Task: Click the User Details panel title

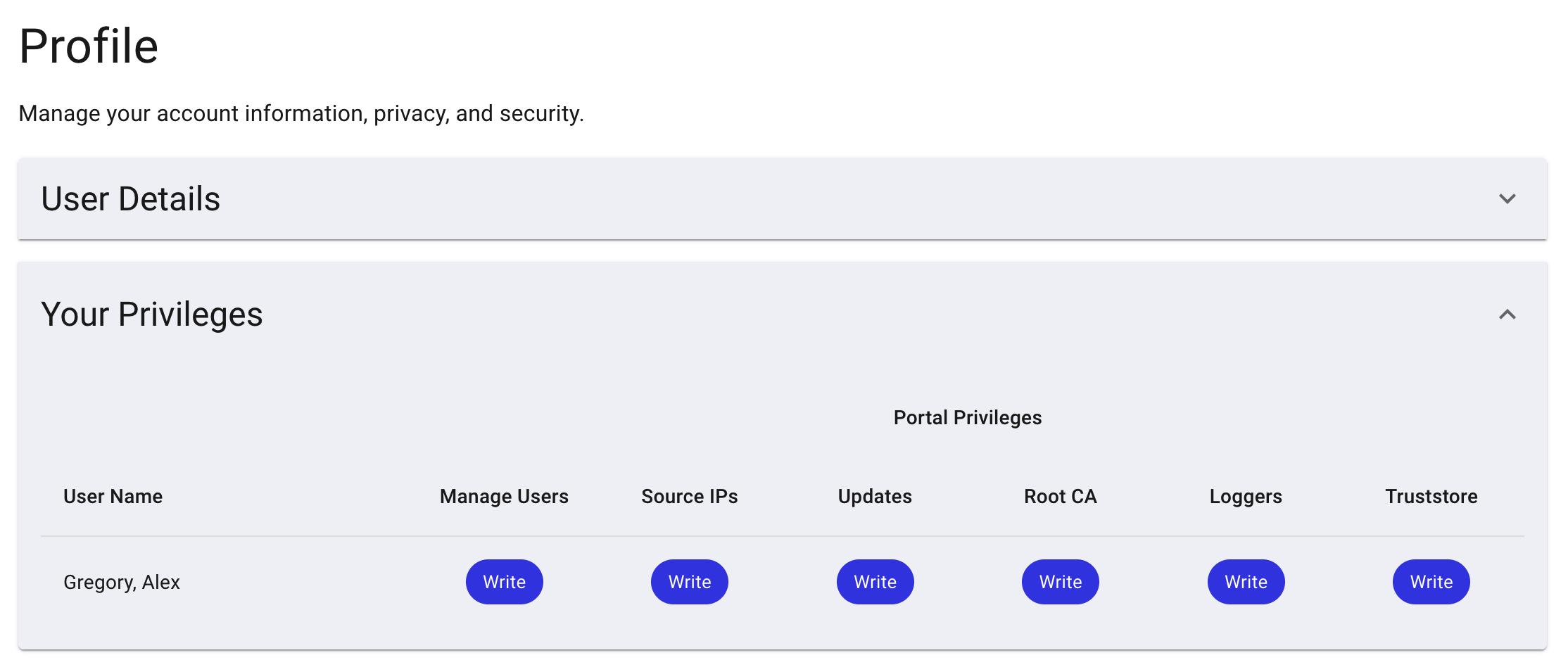Action: click(131, 199)
